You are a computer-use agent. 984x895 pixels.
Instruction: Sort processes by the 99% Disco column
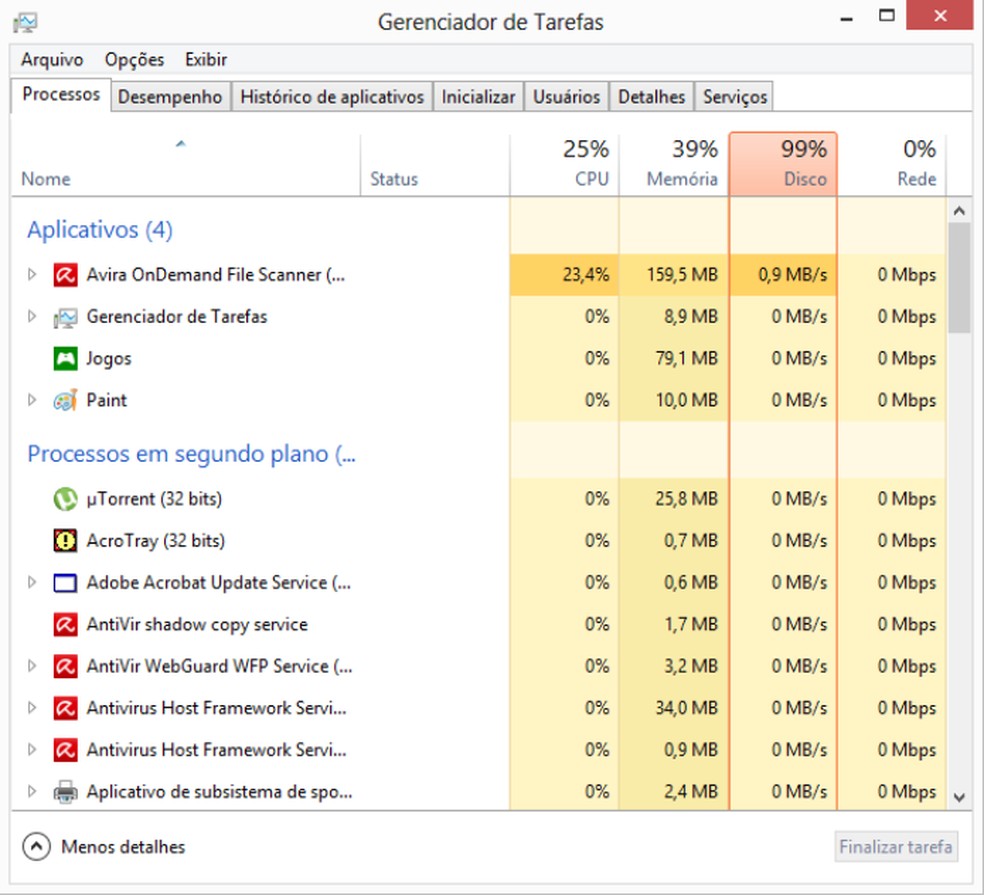[783, 164]
